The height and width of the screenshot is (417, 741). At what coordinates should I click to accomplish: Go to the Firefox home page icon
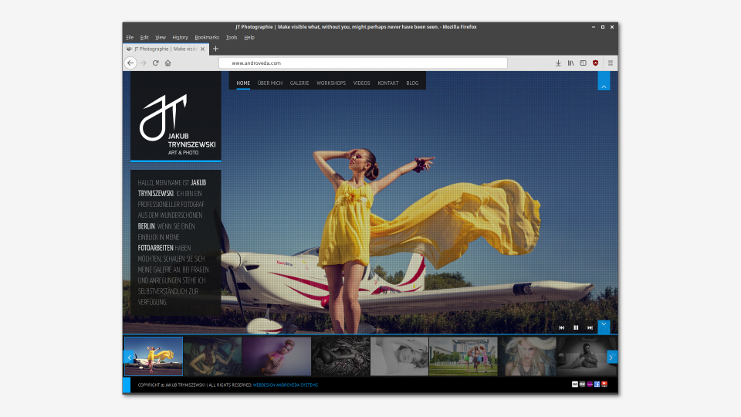(x=168, y=63)
